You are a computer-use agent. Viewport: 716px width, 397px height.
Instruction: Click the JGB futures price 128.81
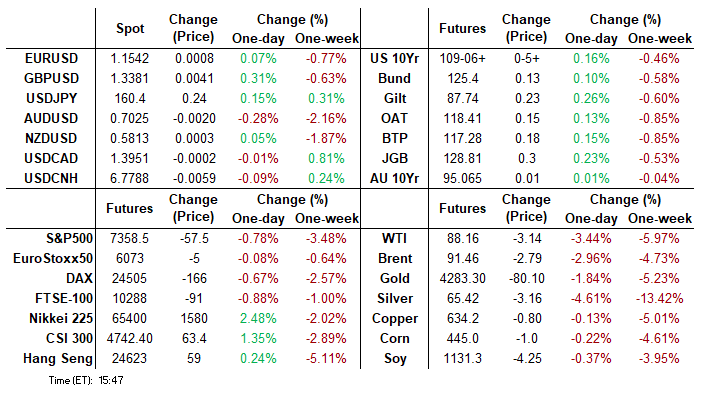pyautogui.click(x=463, y=159)
